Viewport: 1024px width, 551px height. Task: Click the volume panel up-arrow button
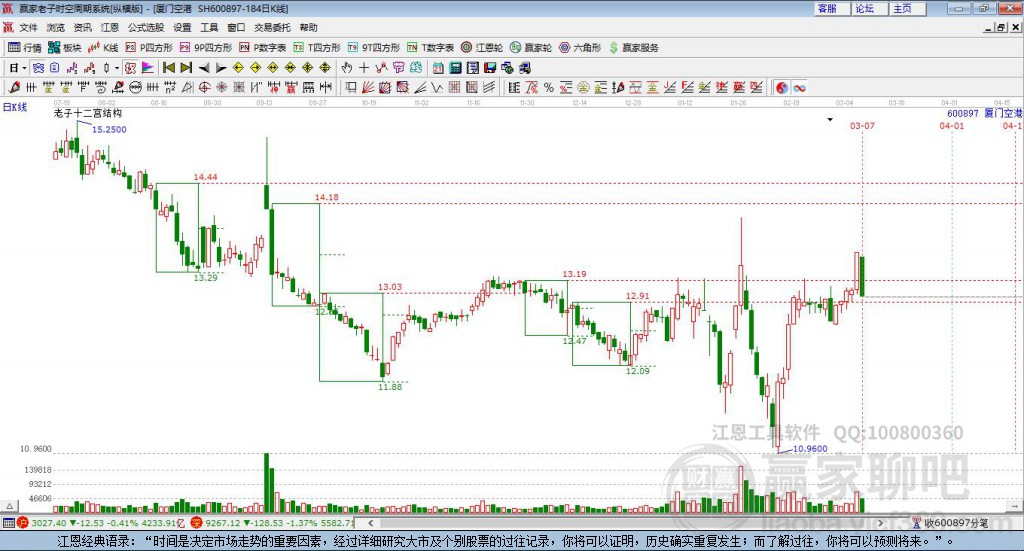pos(9,506)
